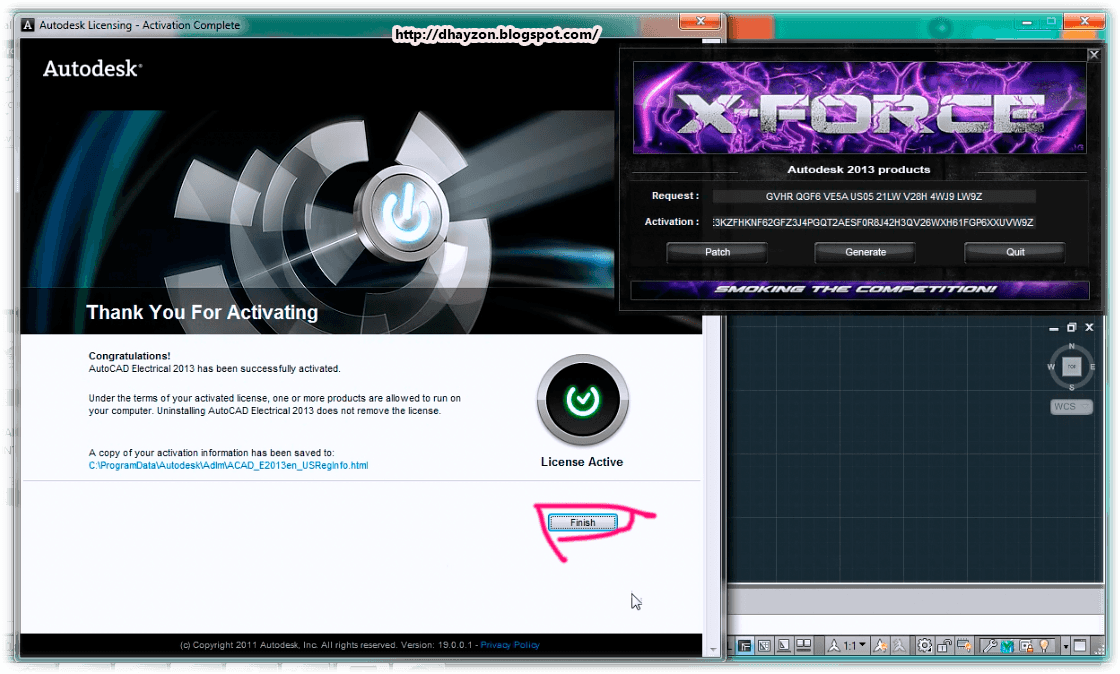Viewport: 1120px width, 674px height.
Task: Toggle automatic annotation scaling
Action: tap(899, 645)
